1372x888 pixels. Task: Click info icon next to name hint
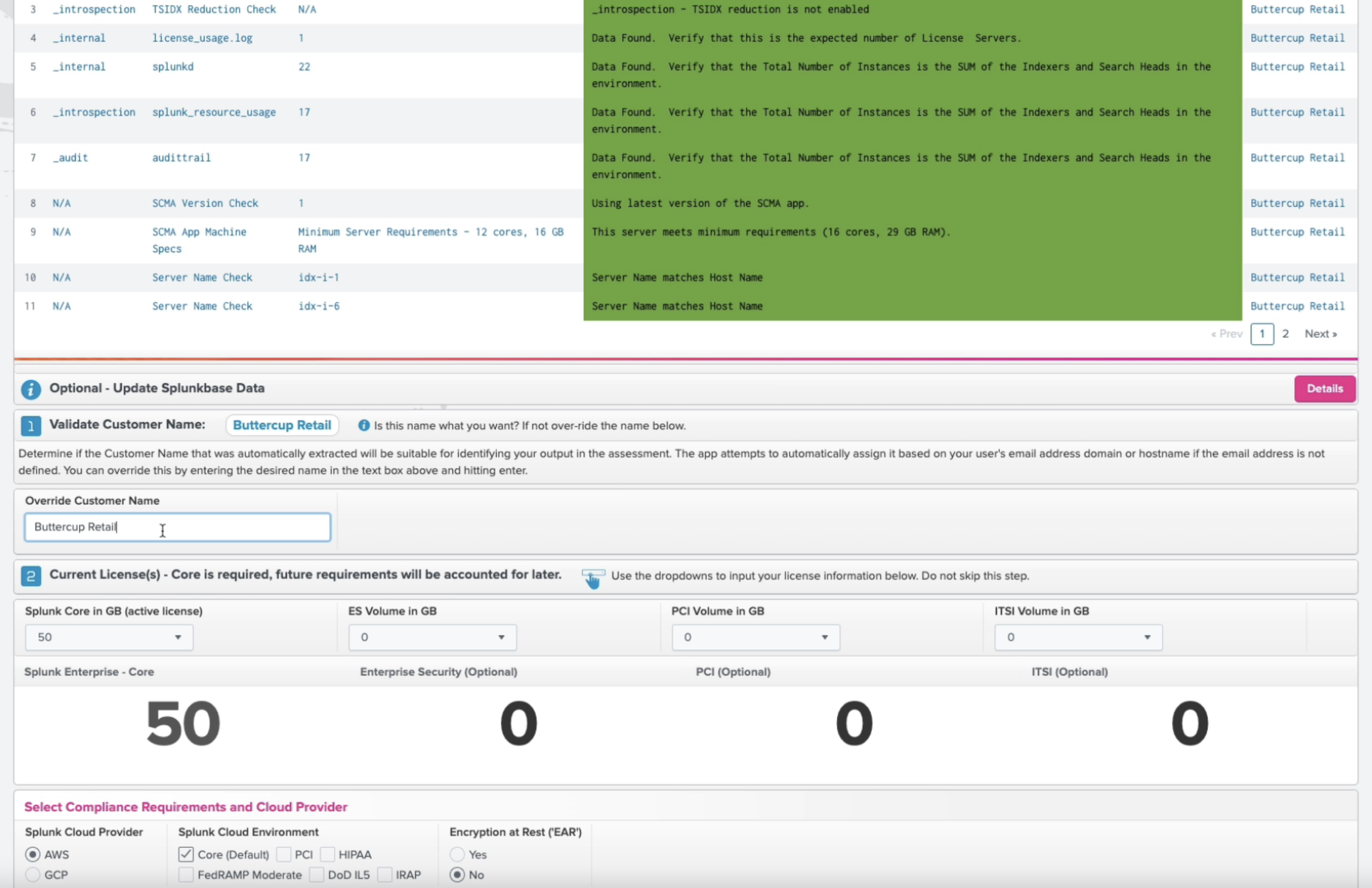pos(364,426)
